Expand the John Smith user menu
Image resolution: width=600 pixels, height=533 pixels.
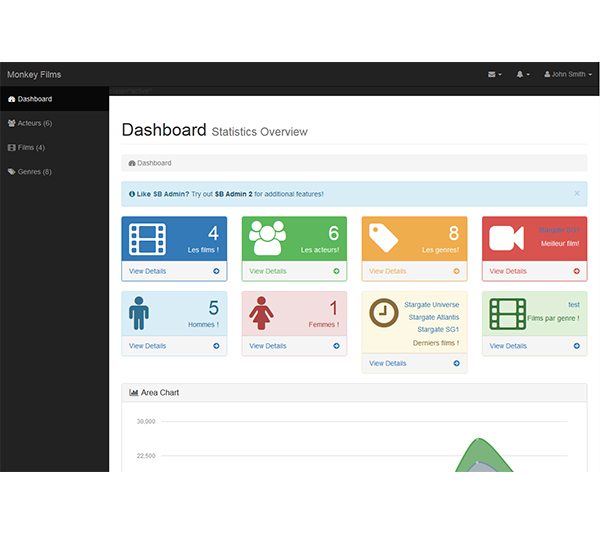point(568,75)
